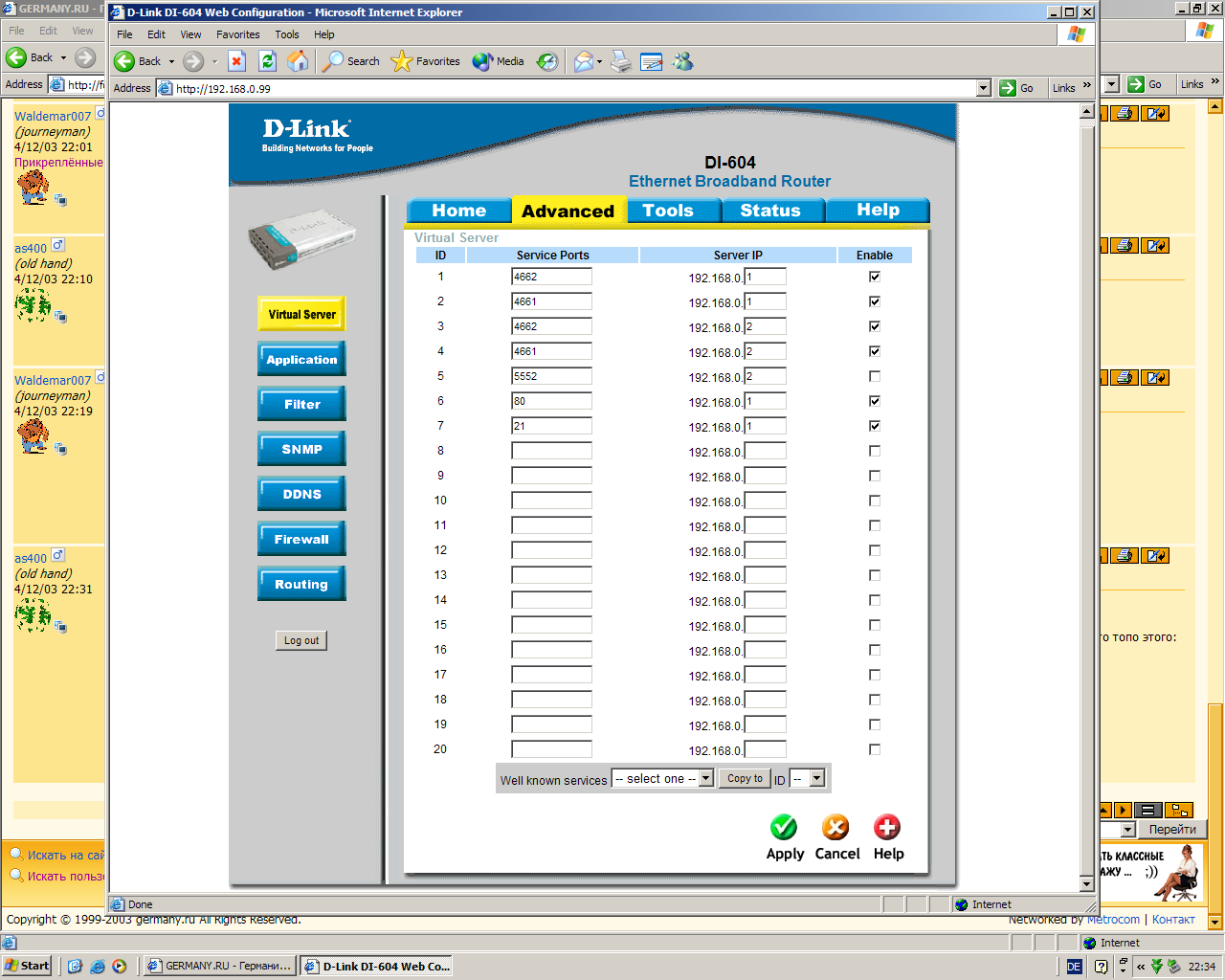The height and width of the screenshot is (980, 1225).
Task: Expand the Links toolbar chevron
Action: [1087, 86]
